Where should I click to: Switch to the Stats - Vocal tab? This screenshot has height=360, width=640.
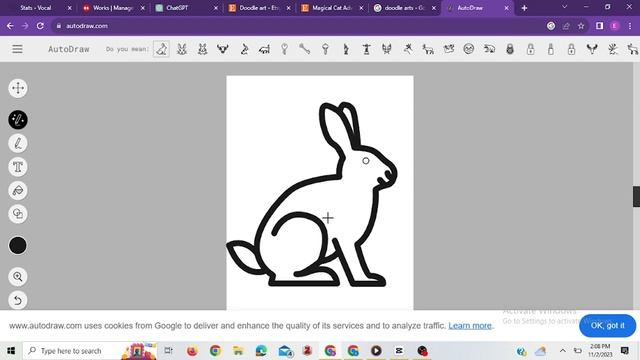point(36,8)
